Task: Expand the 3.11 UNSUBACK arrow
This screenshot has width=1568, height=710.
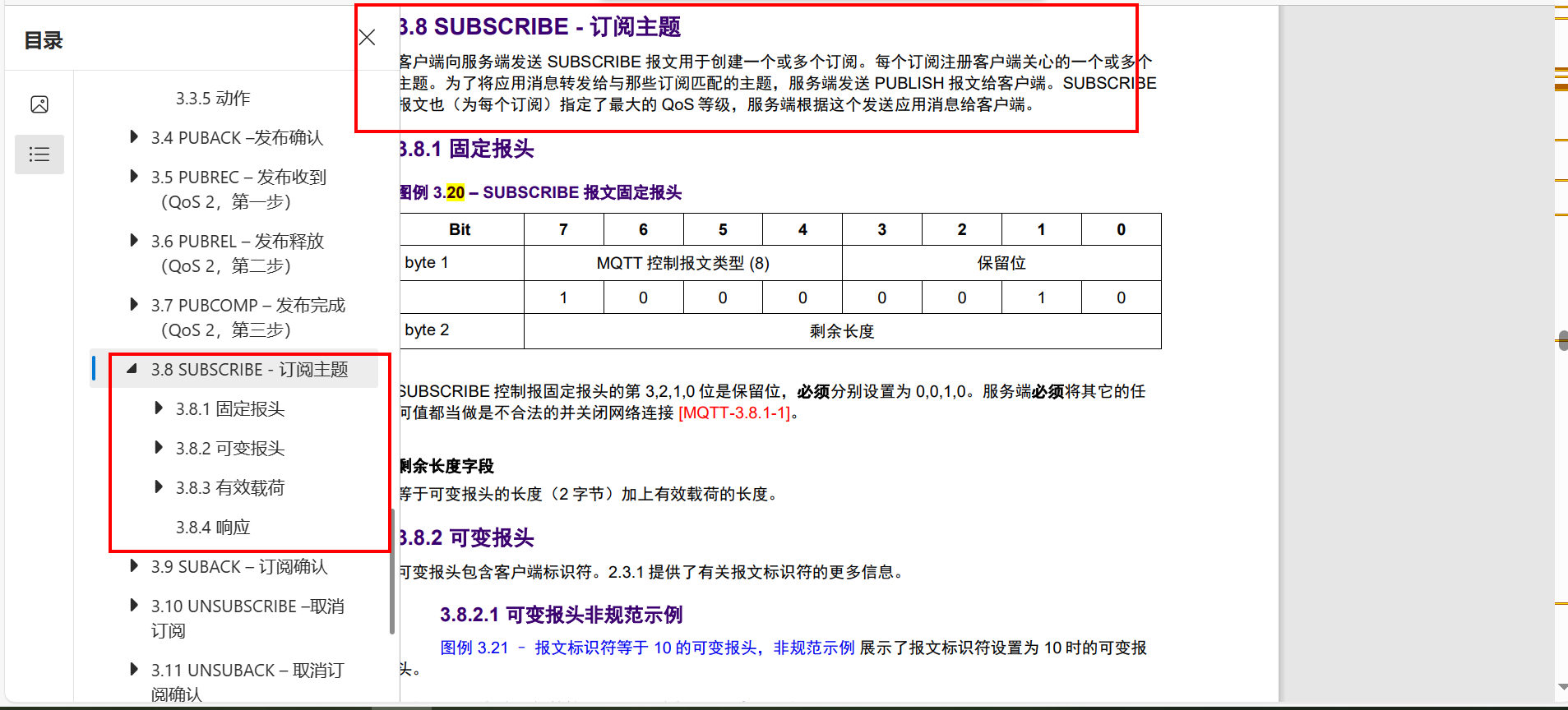Action: click(x=134, y=670)
